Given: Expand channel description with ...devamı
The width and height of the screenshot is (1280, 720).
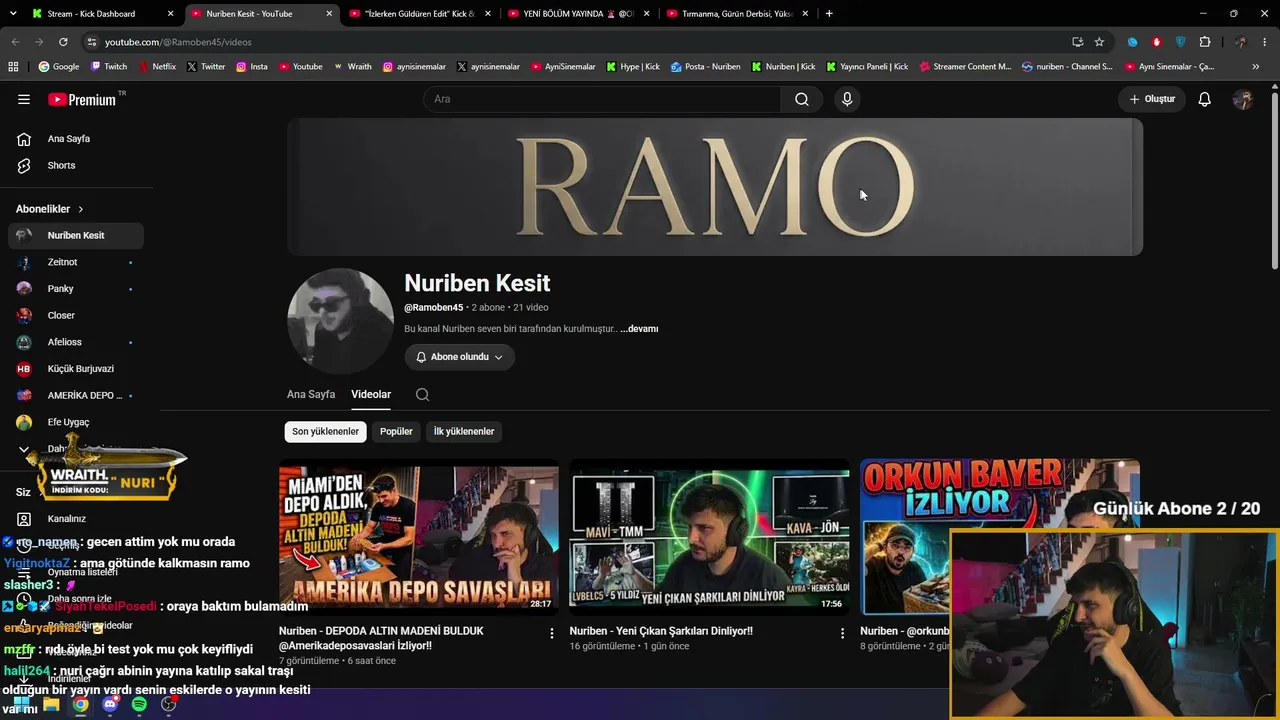Looking at the screenshot, I should 639,329.
